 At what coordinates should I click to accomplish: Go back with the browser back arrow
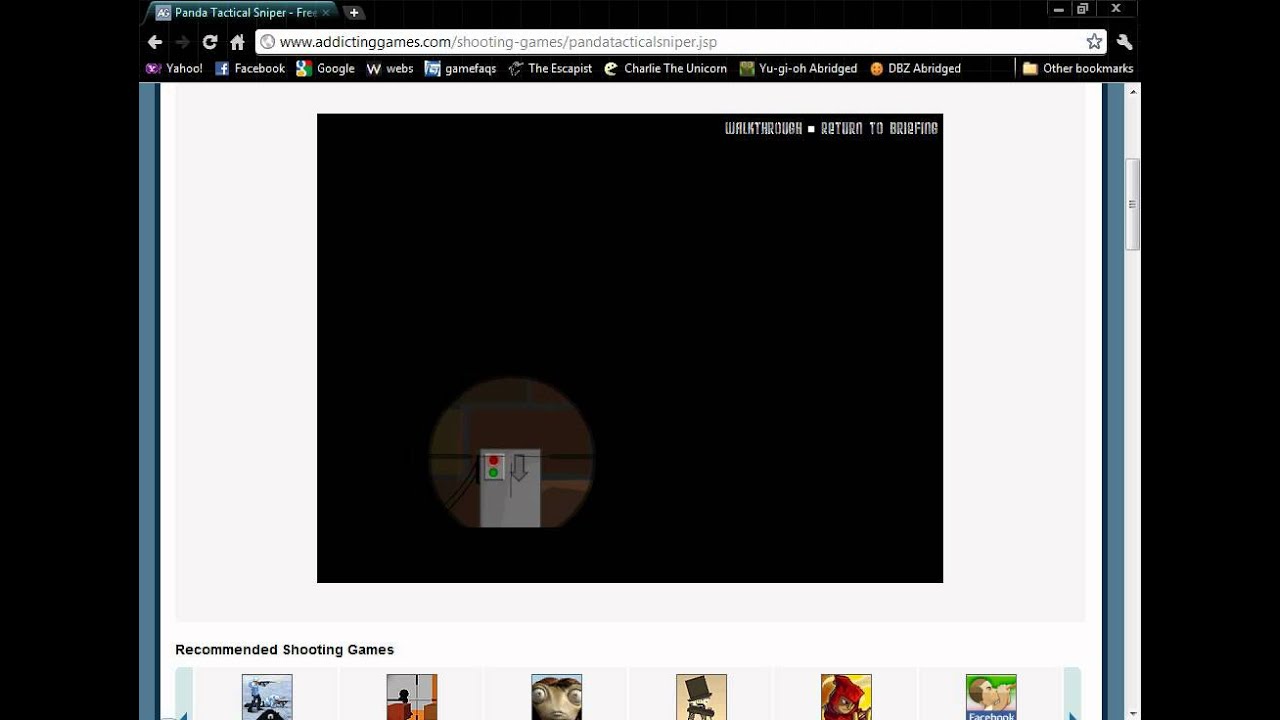[155, 42]
